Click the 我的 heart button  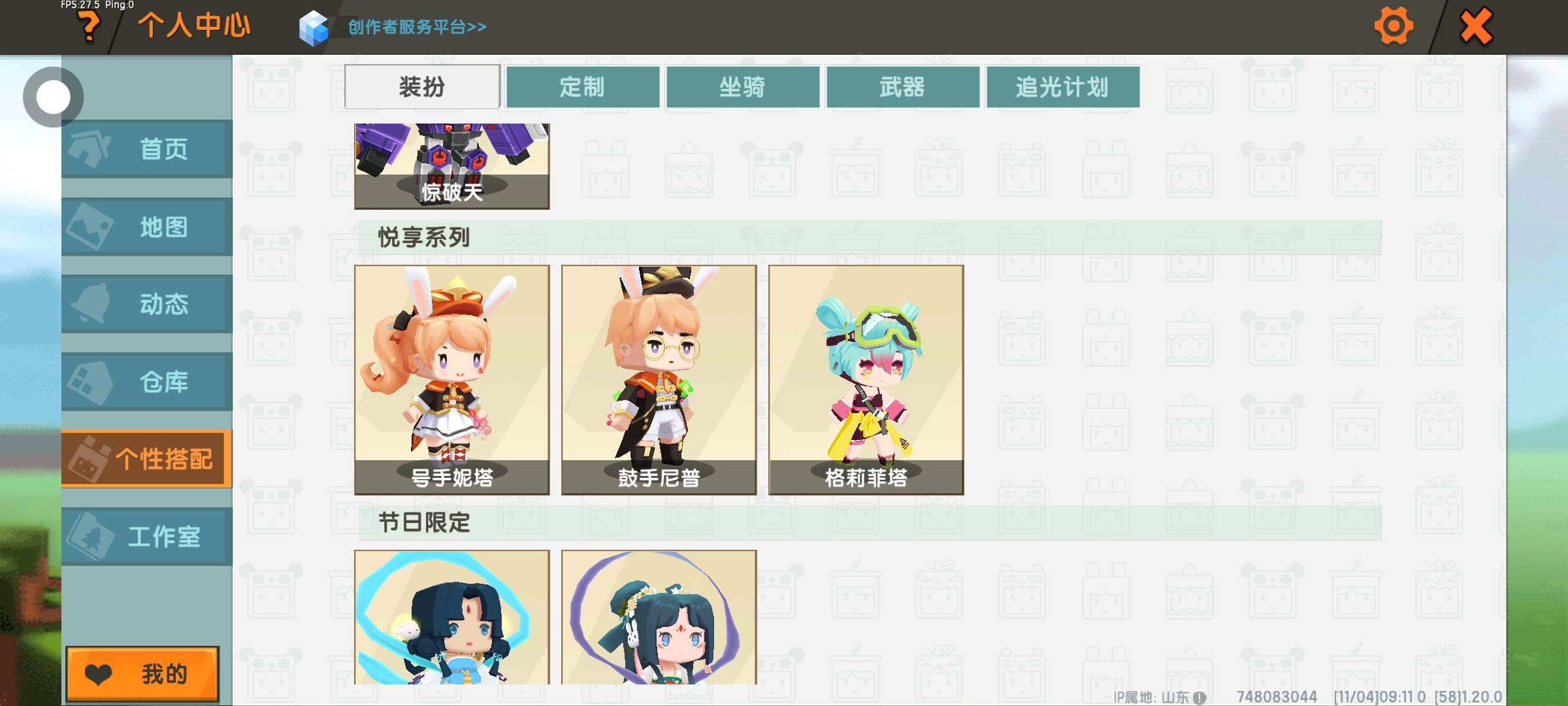[142, 674]
